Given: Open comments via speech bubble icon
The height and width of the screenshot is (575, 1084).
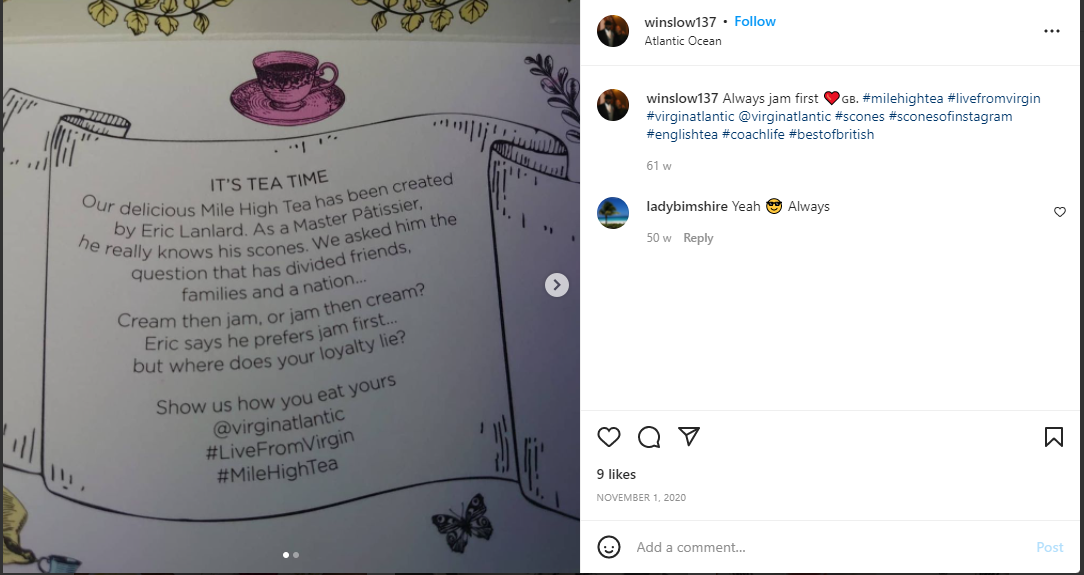Looking at the screenshot, I should [x=648, y=437].
